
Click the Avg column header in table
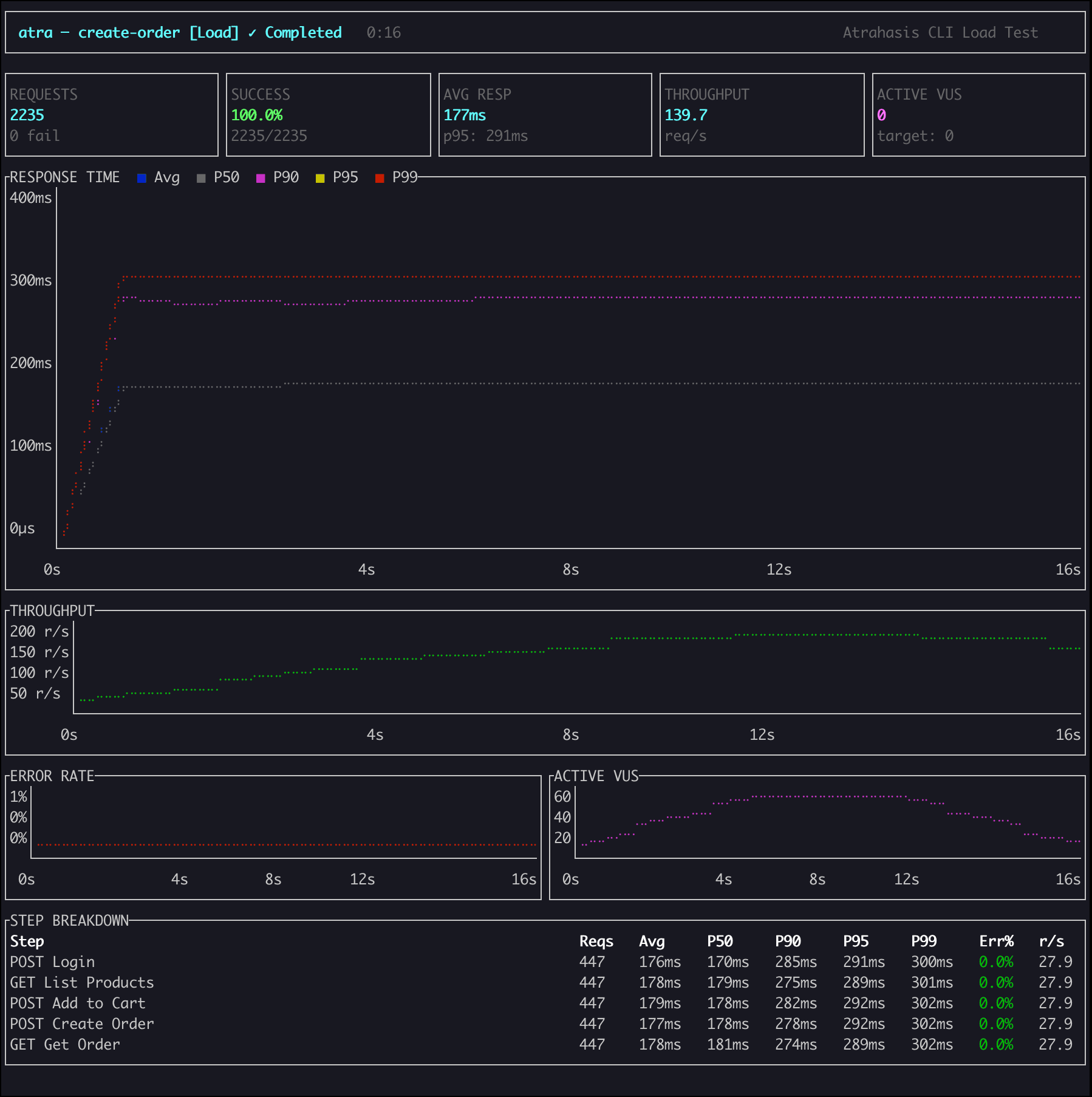point(652,942)
